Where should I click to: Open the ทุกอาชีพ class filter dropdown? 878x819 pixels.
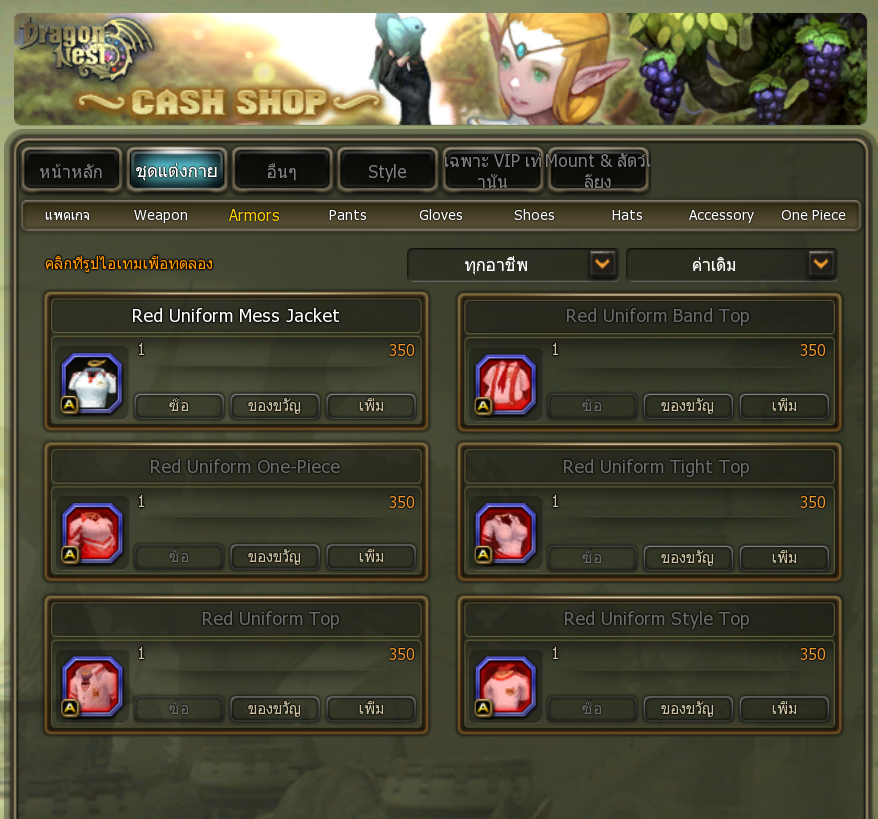click(512, 264)
